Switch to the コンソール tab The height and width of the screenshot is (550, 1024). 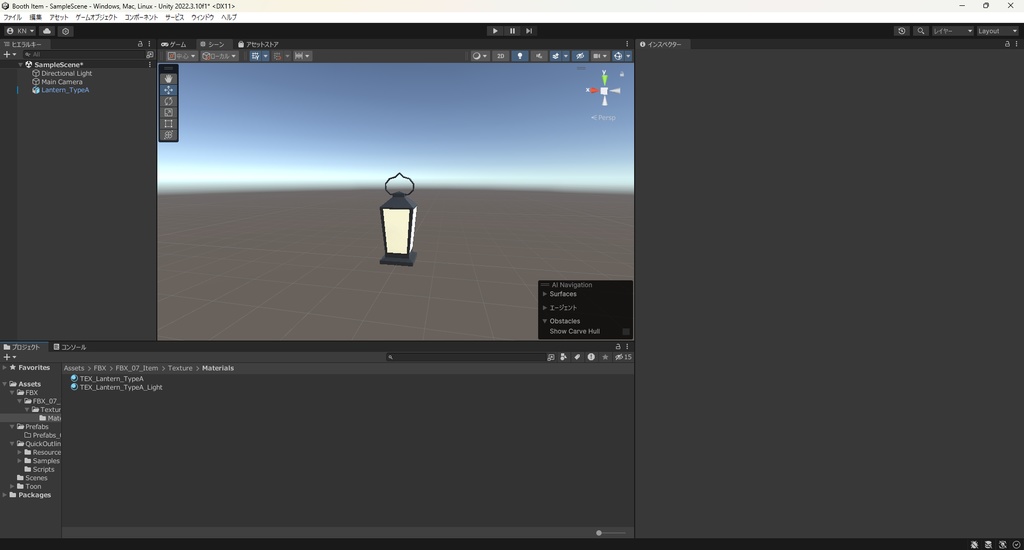(x=70, y=347)
